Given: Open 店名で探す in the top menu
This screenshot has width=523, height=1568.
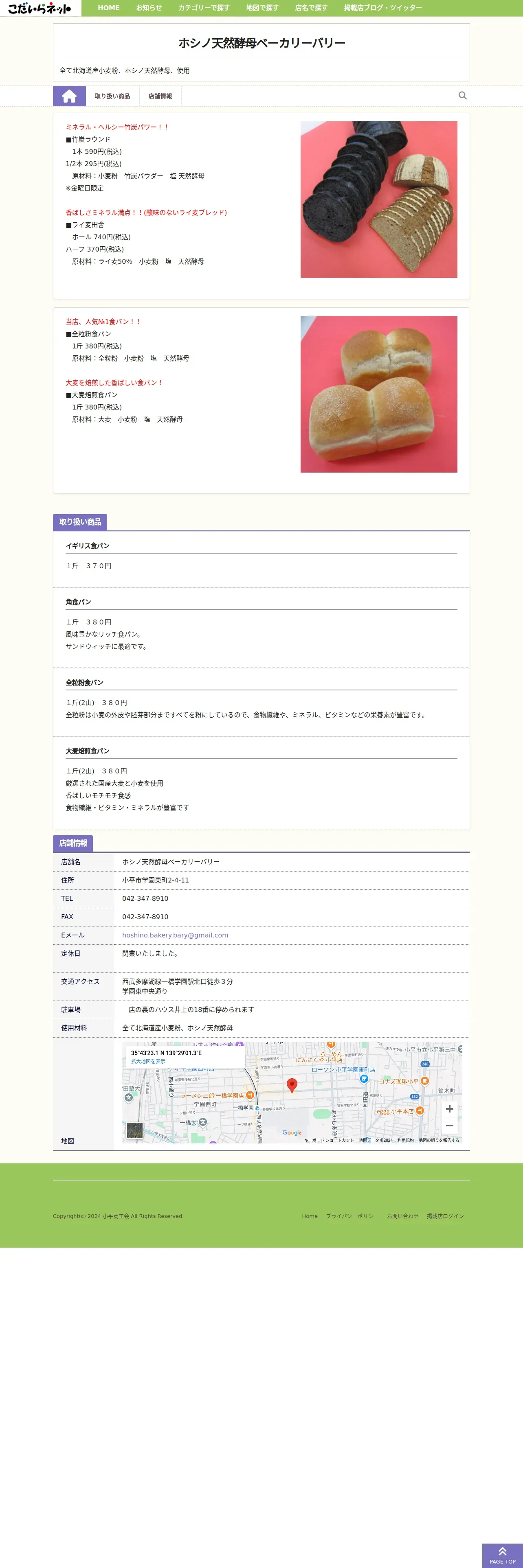Looking at the screenshot, I should point(311,8).
